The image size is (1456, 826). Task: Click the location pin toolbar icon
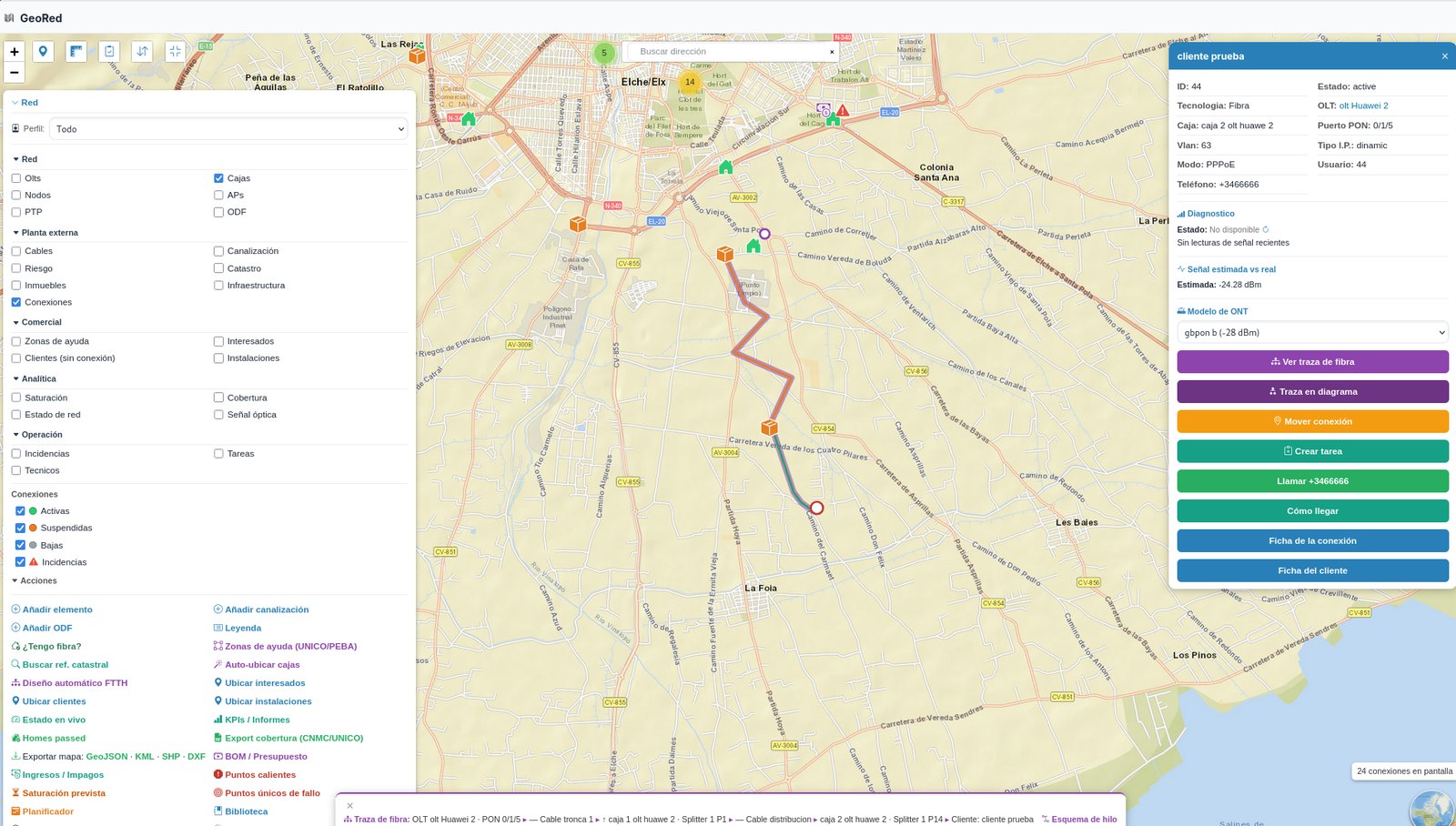(x=43, y=52)
